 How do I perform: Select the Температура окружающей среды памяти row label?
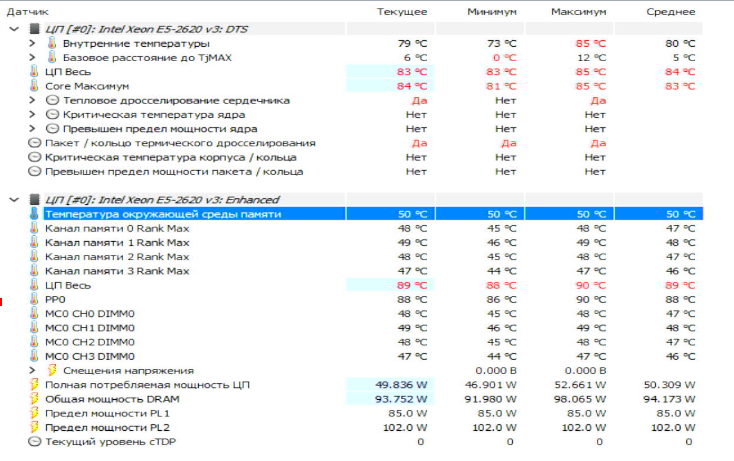163,214
